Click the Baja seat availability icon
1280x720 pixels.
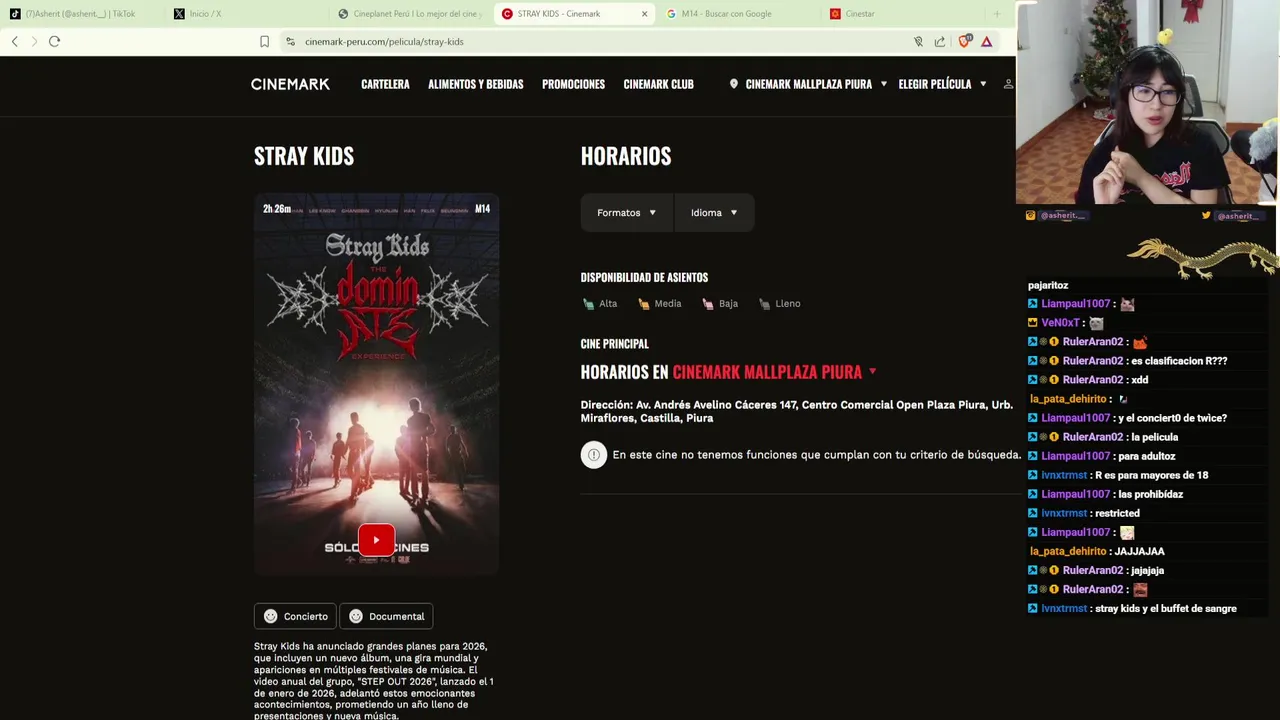point(708,304)
